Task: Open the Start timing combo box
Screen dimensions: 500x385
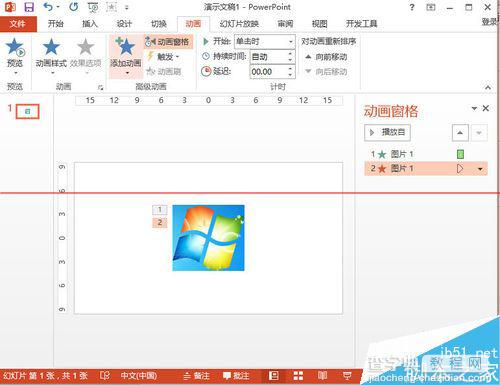Action: click(x=265, y=42)
